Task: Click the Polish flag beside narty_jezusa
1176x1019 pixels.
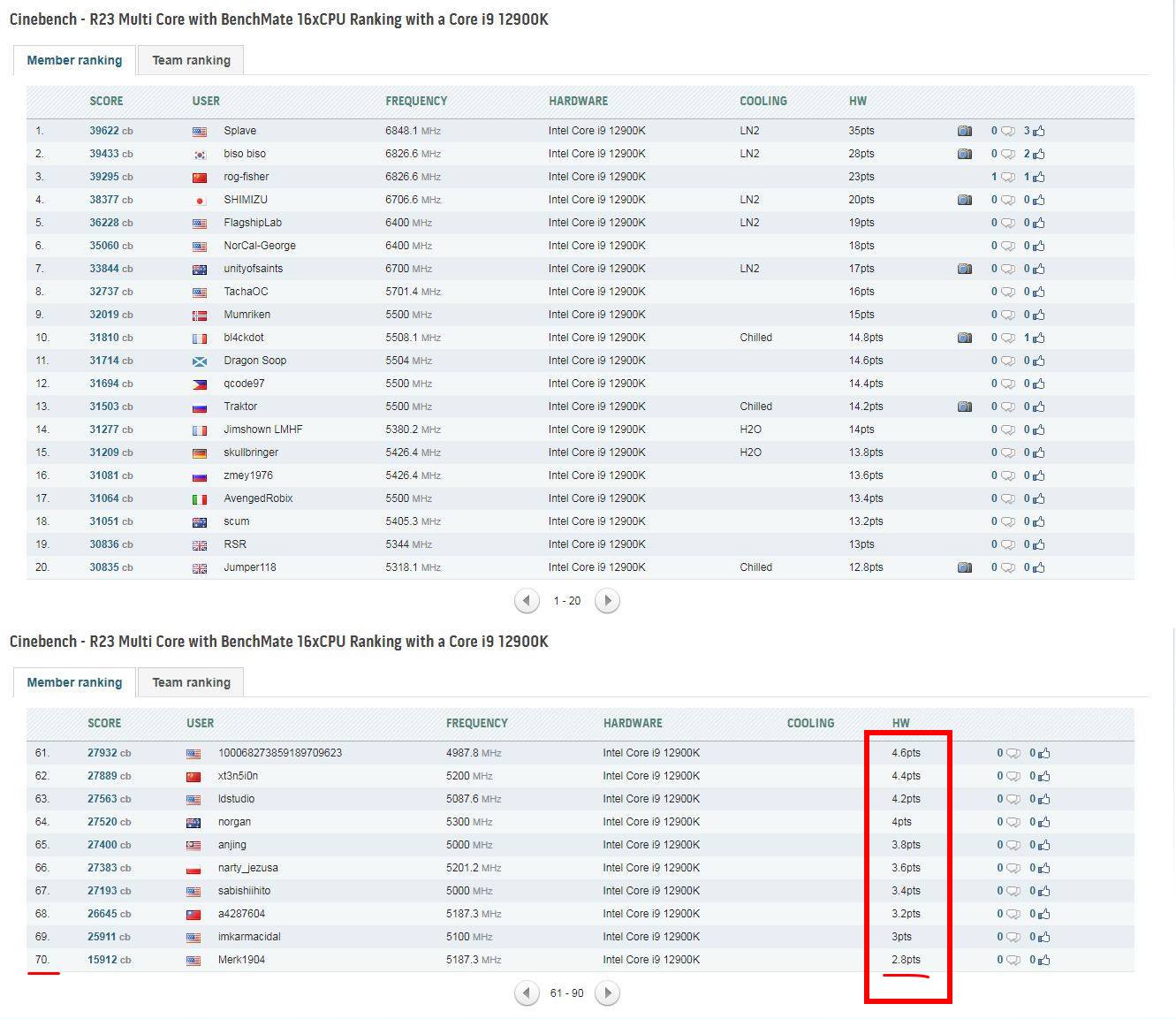Action: [x=193, y=869]
